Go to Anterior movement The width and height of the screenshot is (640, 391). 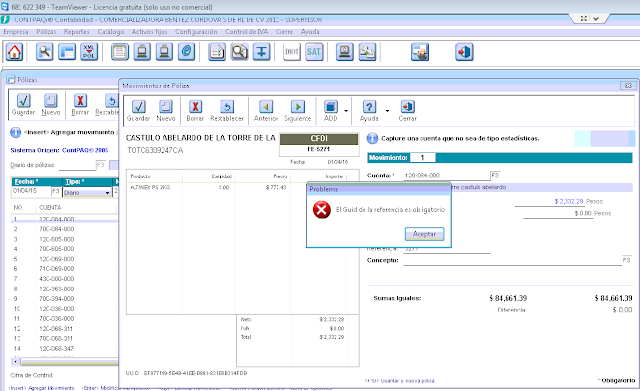click(266, 111)
